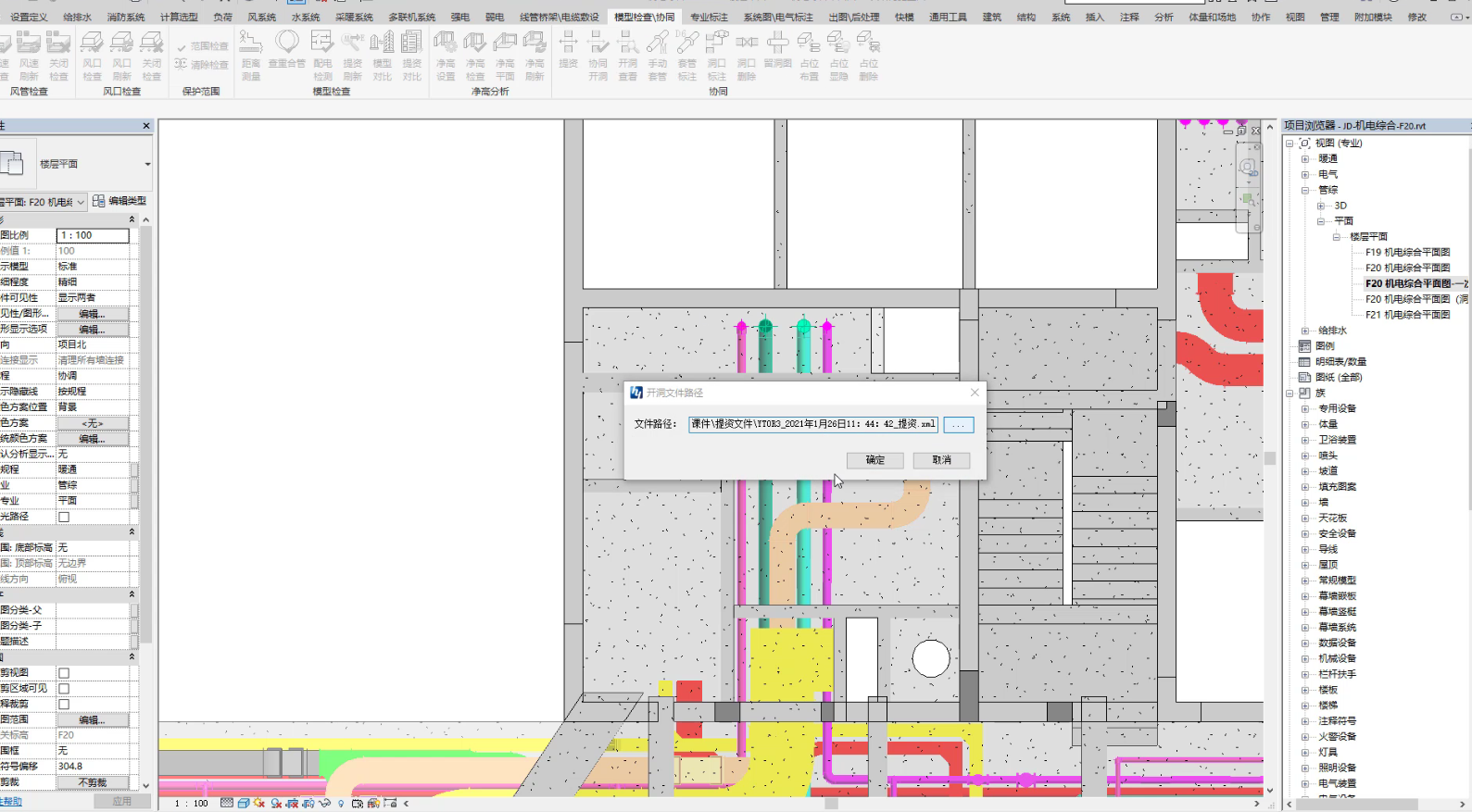Open the 楼层平面 type selector dropdown
1472x812 pixels.
147,164
